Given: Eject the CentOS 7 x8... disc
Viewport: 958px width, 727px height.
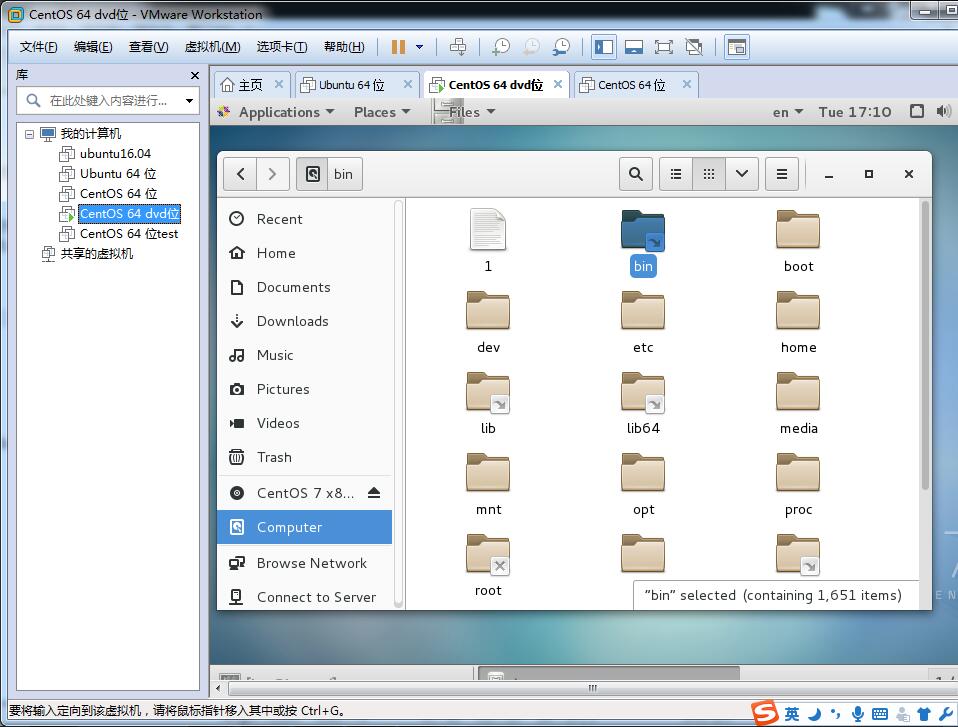Looking at the screenshot, I should (x=374, y=492).
